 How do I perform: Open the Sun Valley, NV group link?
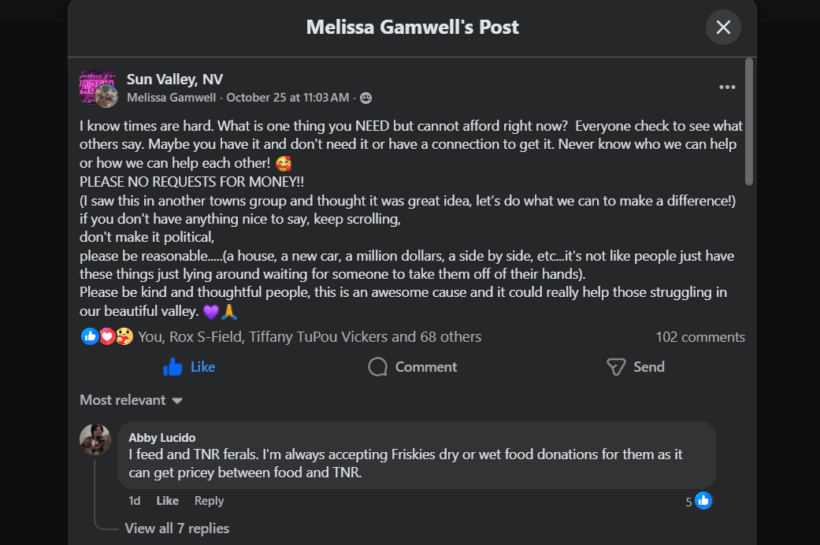(x=175, y=79)
